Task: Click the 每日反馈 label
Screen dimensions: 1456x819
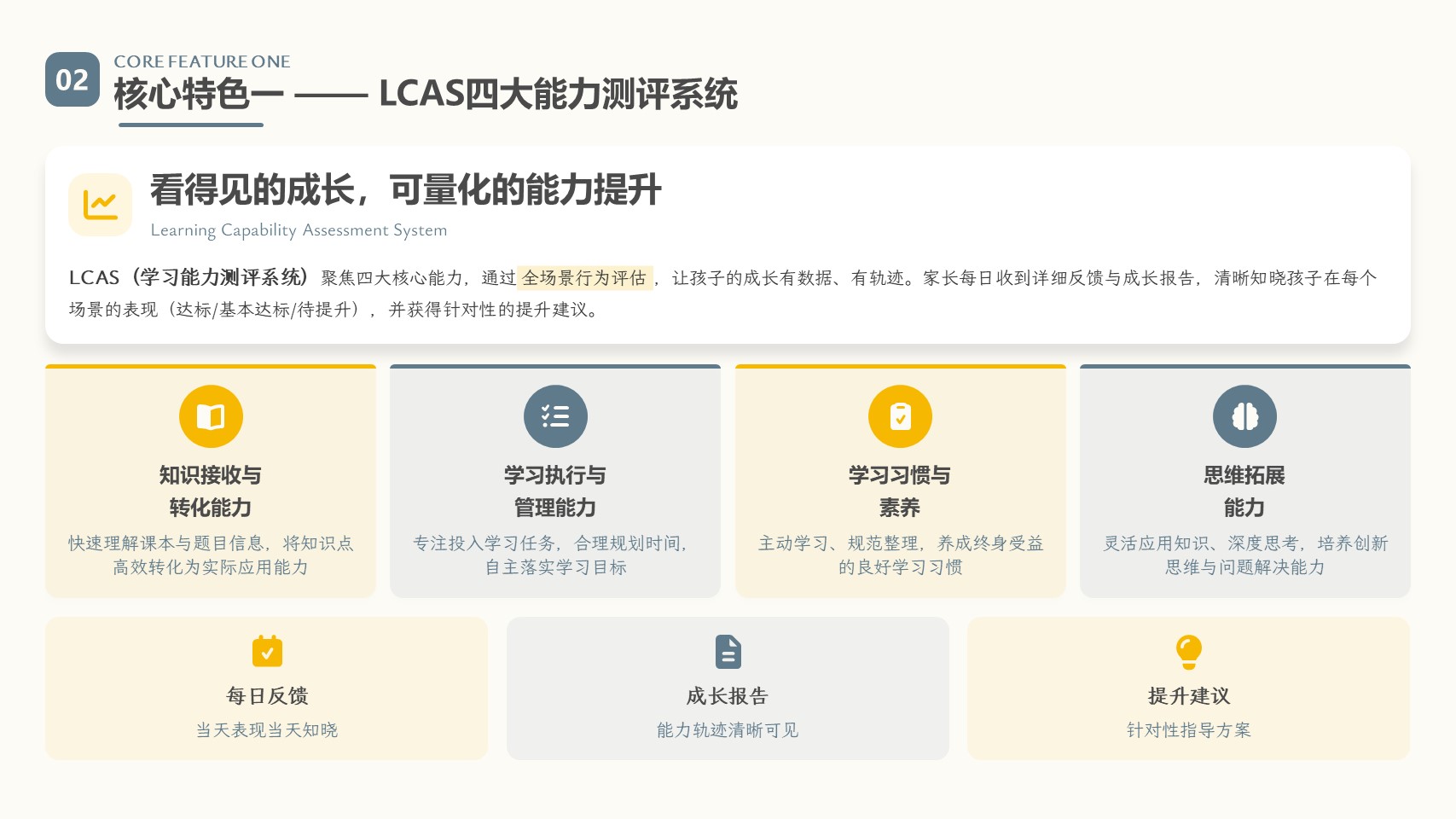Action: coord(267,696)
